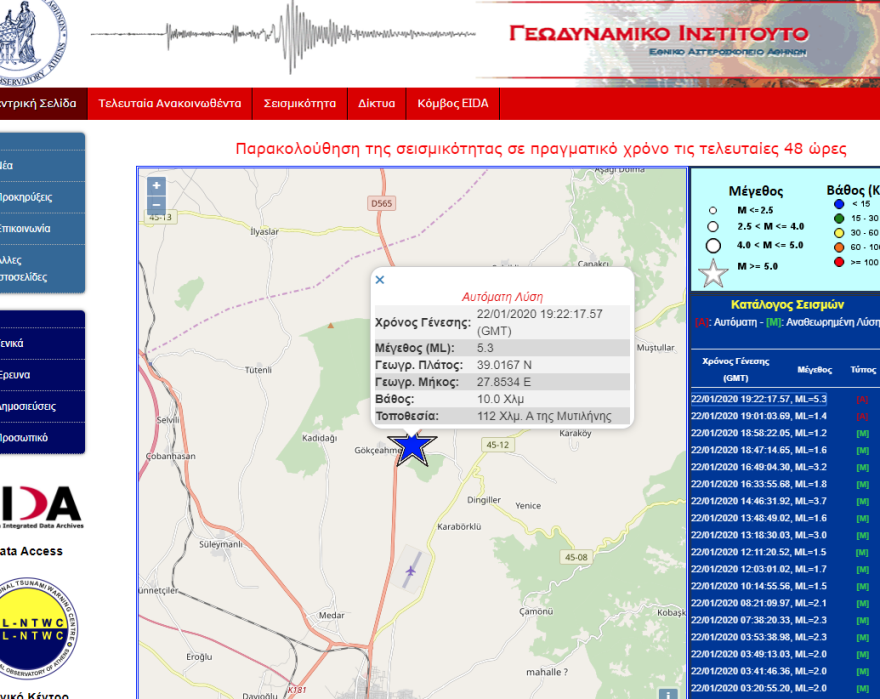The image size is (880, 699).
Task: Click the EIDA data archives logo
Action: tap(40, 508)
